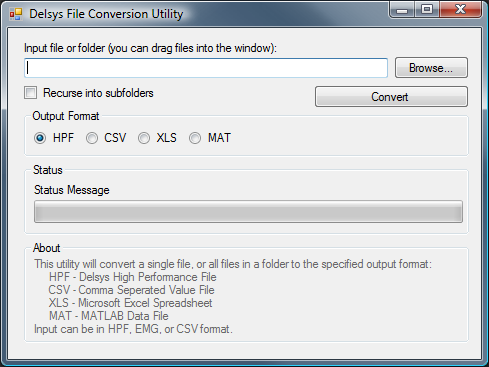Pick the XLS output format option

tap(144, 138)
